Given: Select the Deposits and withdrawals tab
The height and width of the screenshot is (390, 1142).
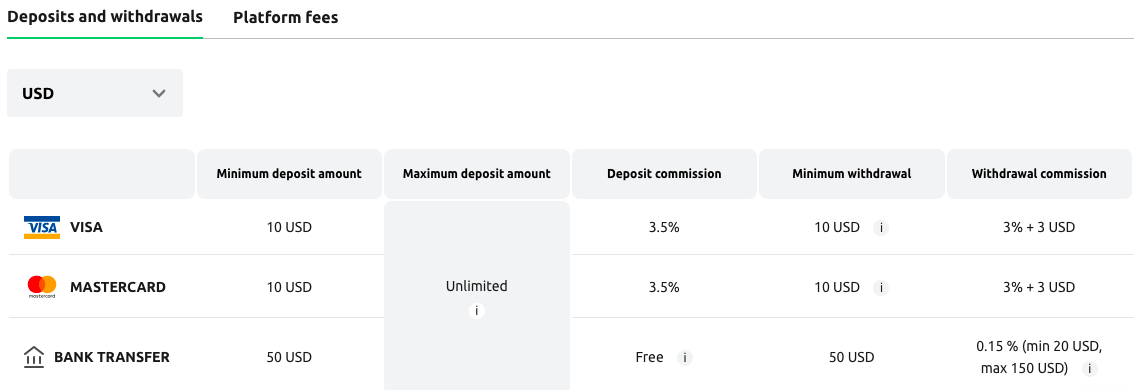Looking at the screenshot, I should 105,17.
